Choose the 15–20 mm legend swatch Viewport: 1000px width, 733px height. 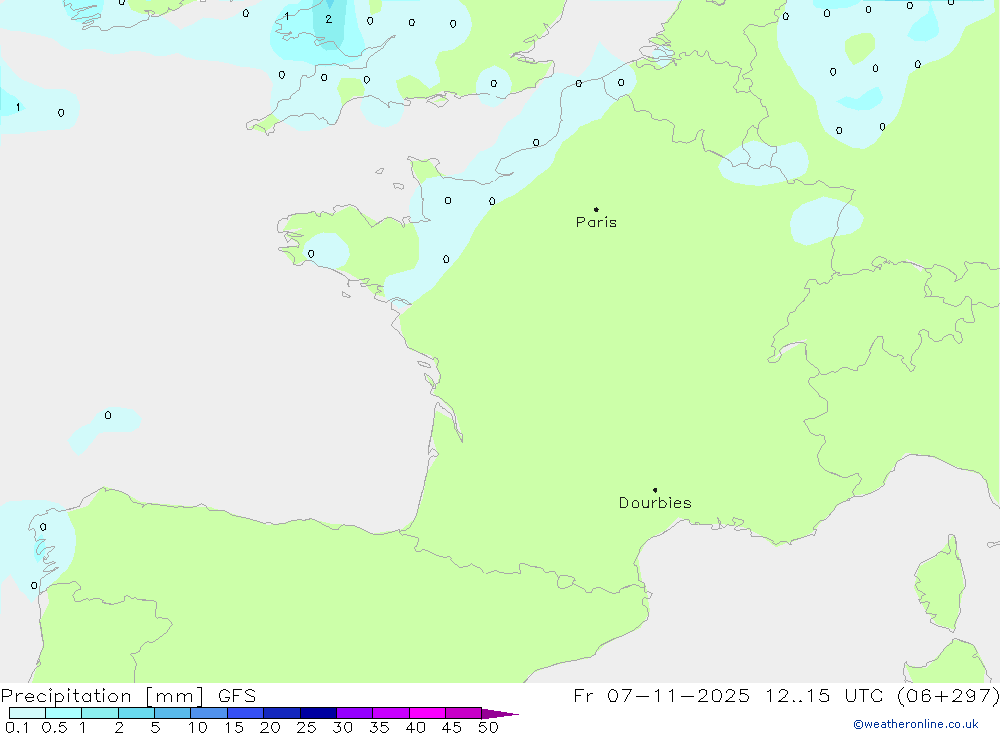(245, 713)
